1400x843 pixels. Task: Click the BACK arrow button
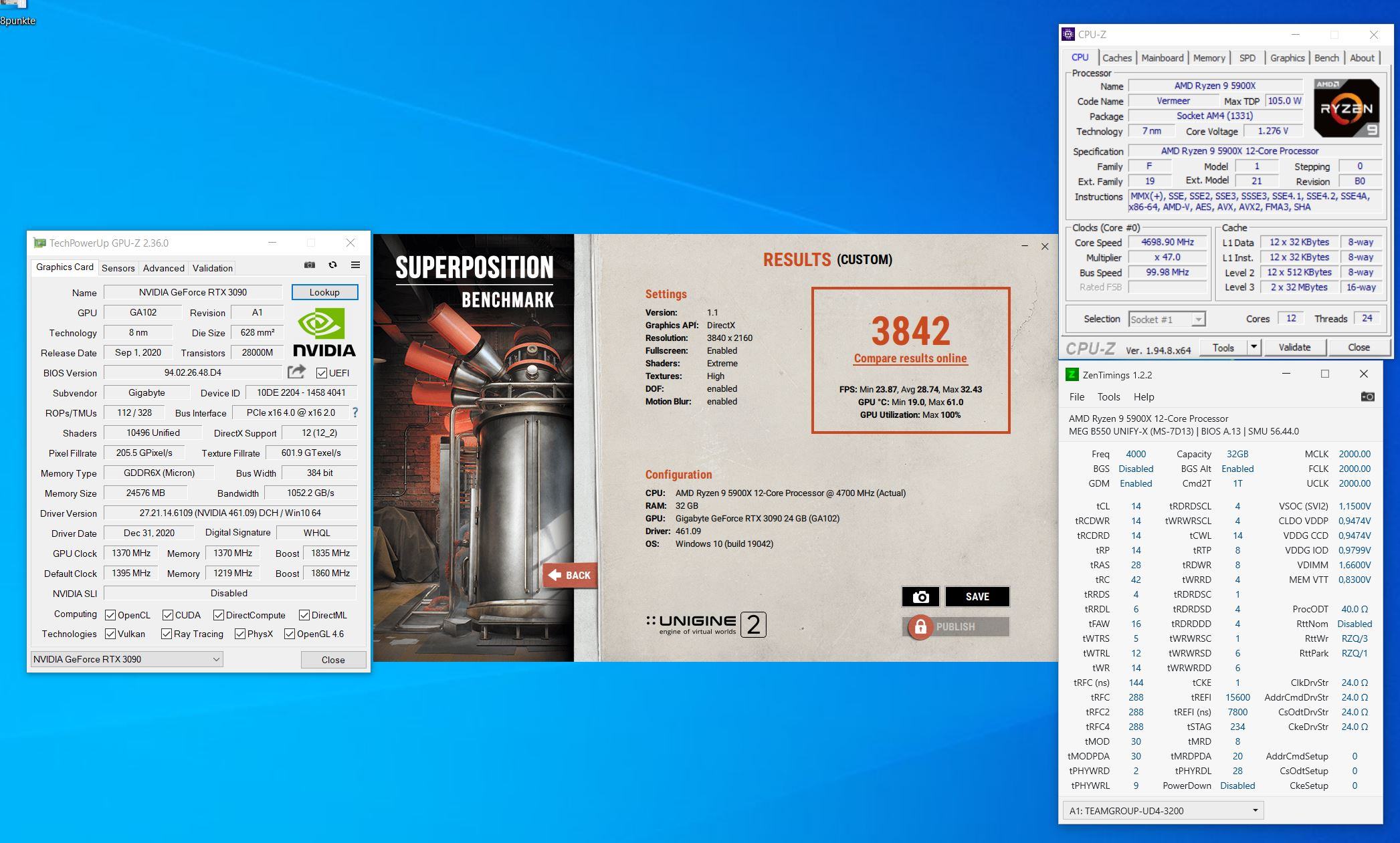point(569,575)
